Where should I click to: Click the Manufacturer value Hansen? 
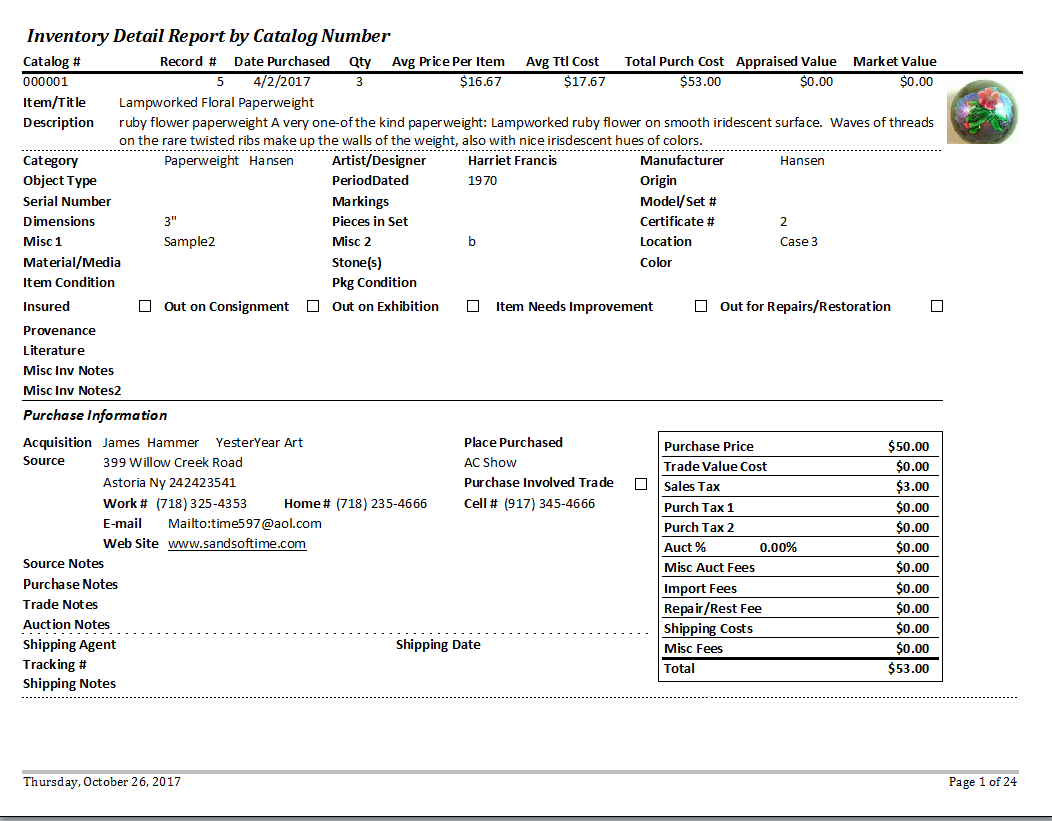(802, 161)
